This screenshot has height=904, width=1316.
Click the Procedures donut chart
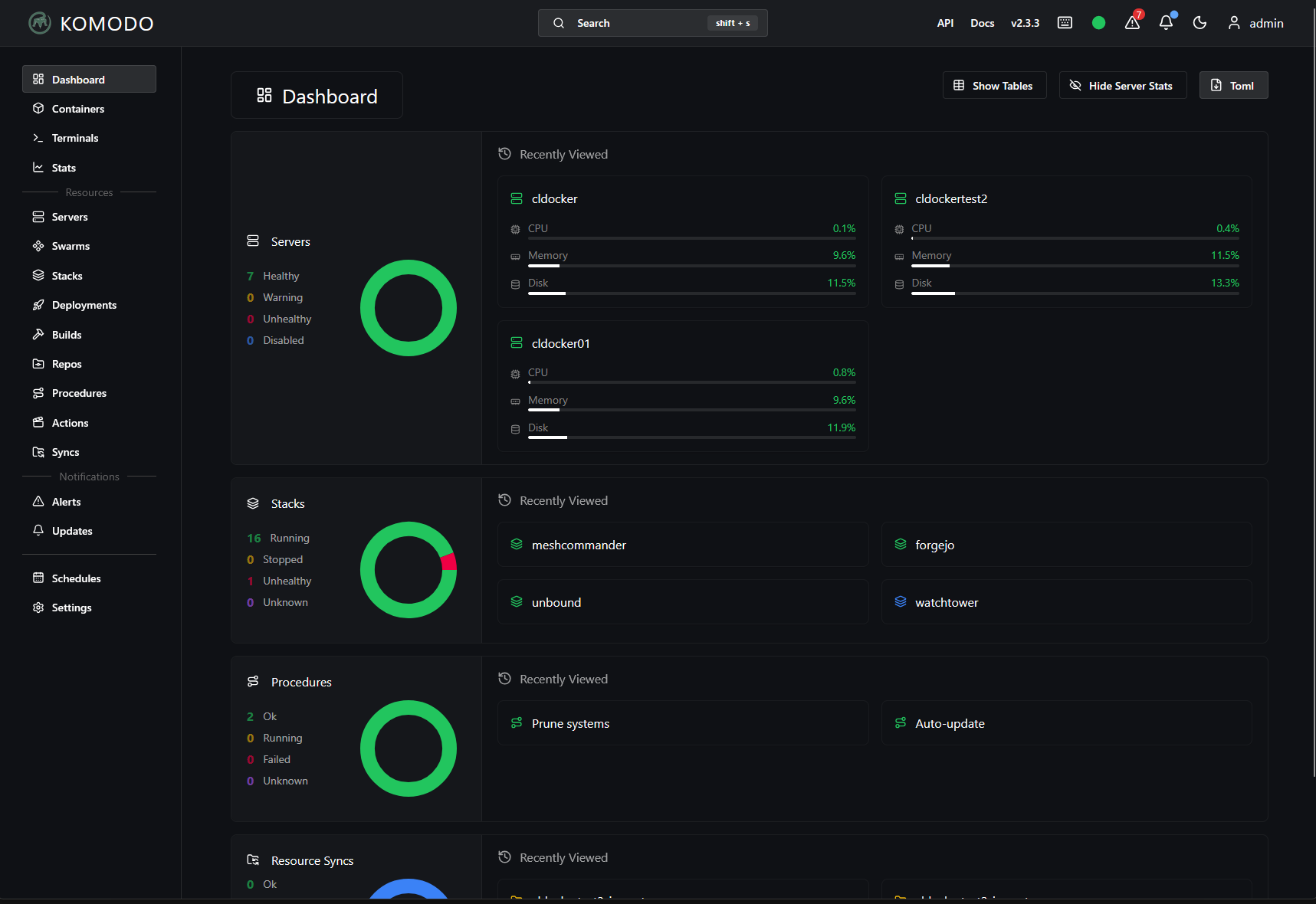(x=409, y=748)
